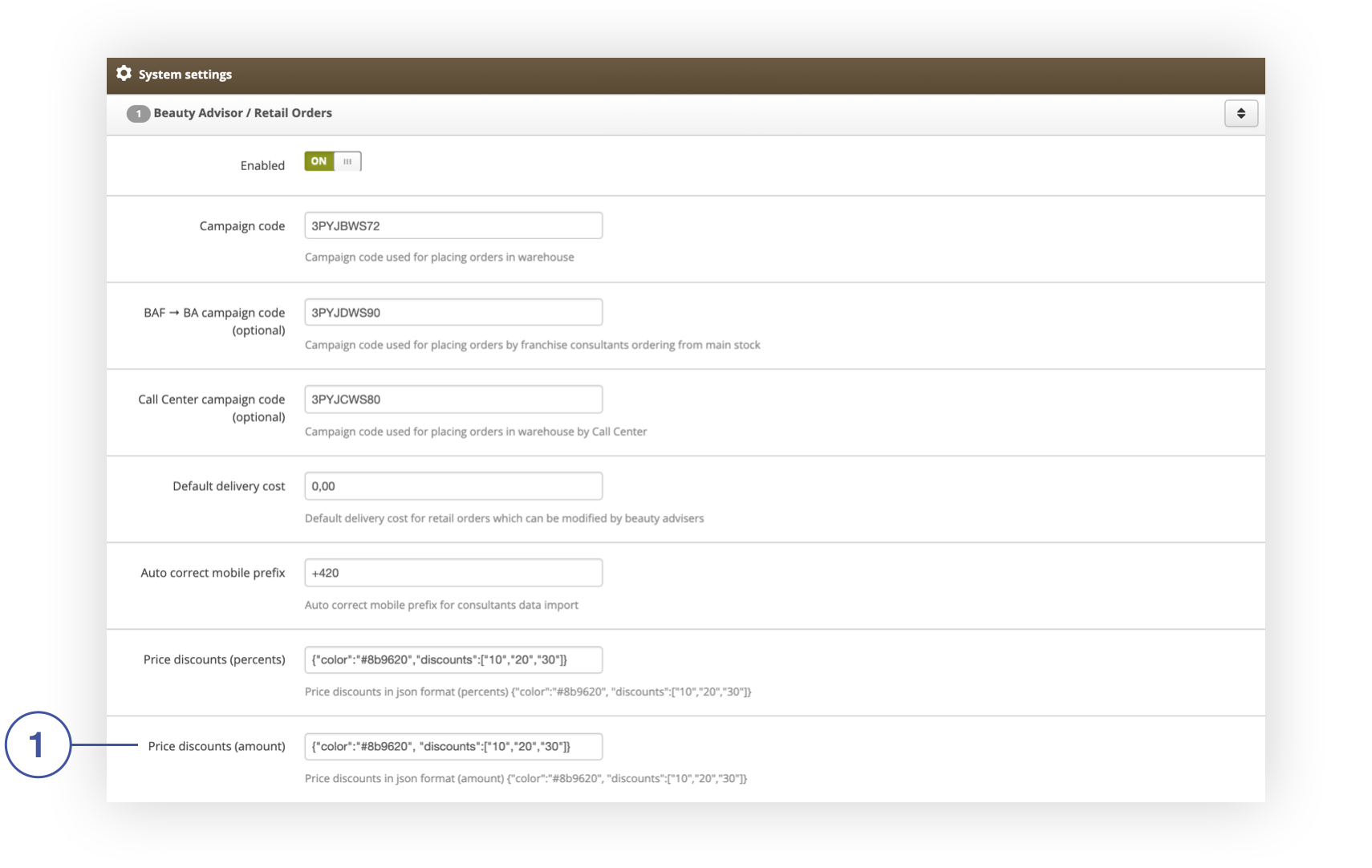Click the section number 1 badge
The height and width of the screenshot is (868, 1372).
(138, 114)
